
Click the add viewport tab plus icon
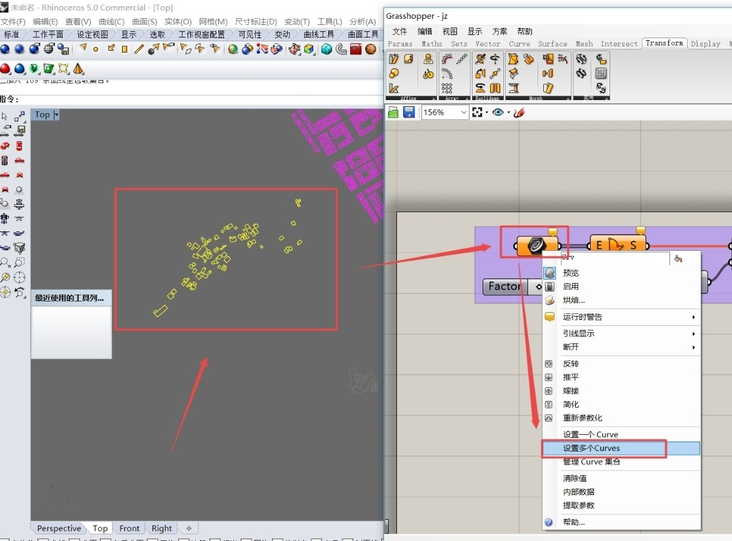189,528
